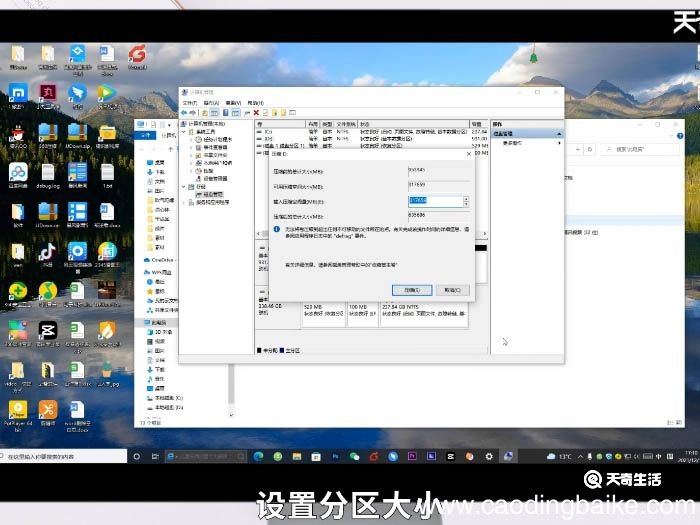This screenshot has width=700, height=525.
Task: Open the Tencent Video desktop icon
Action: pos(107,96)
